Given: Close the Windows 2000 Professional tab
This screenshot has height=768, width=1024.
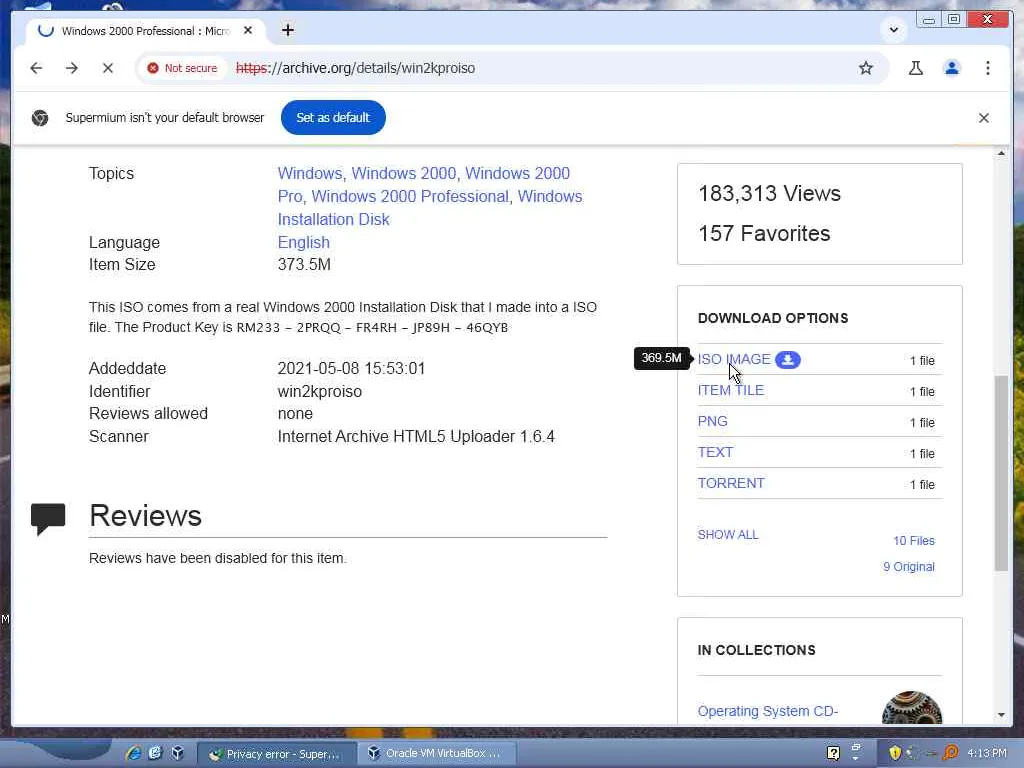Looking at the screenshot, I should [248, 30].
